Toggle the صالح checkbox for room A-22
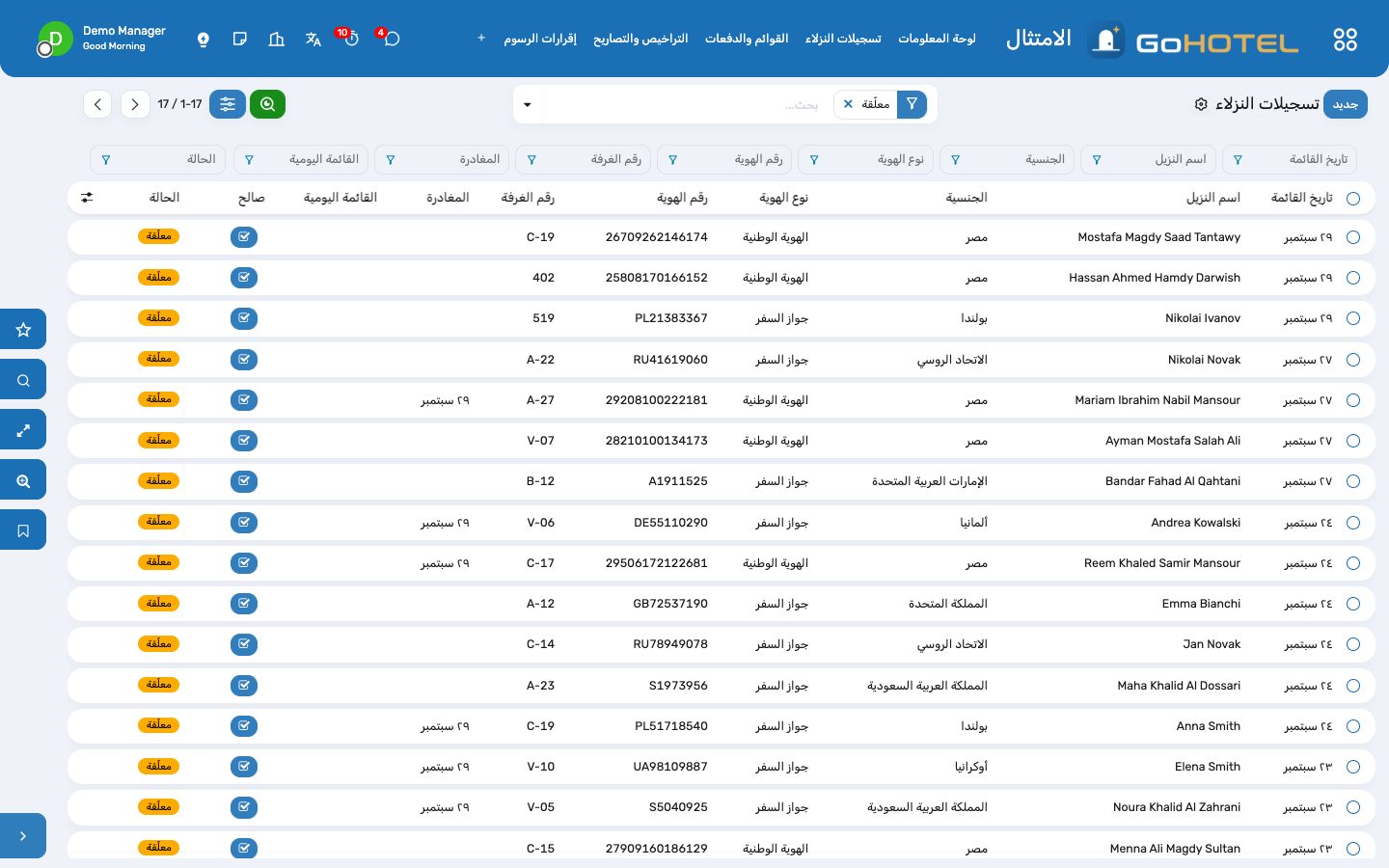This screenshot has height=868, width=1389. pyautogui.click(x=244, y=360)
